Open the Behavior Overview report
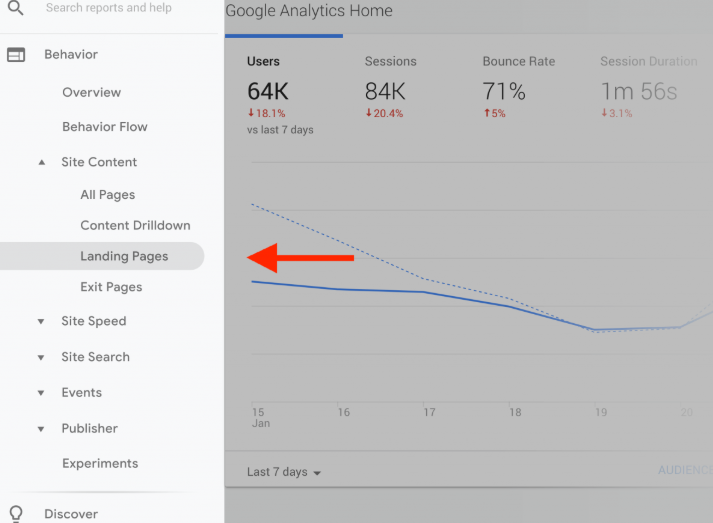The width and height of the screenshot is (713, 523). click(x=91, y=92)
